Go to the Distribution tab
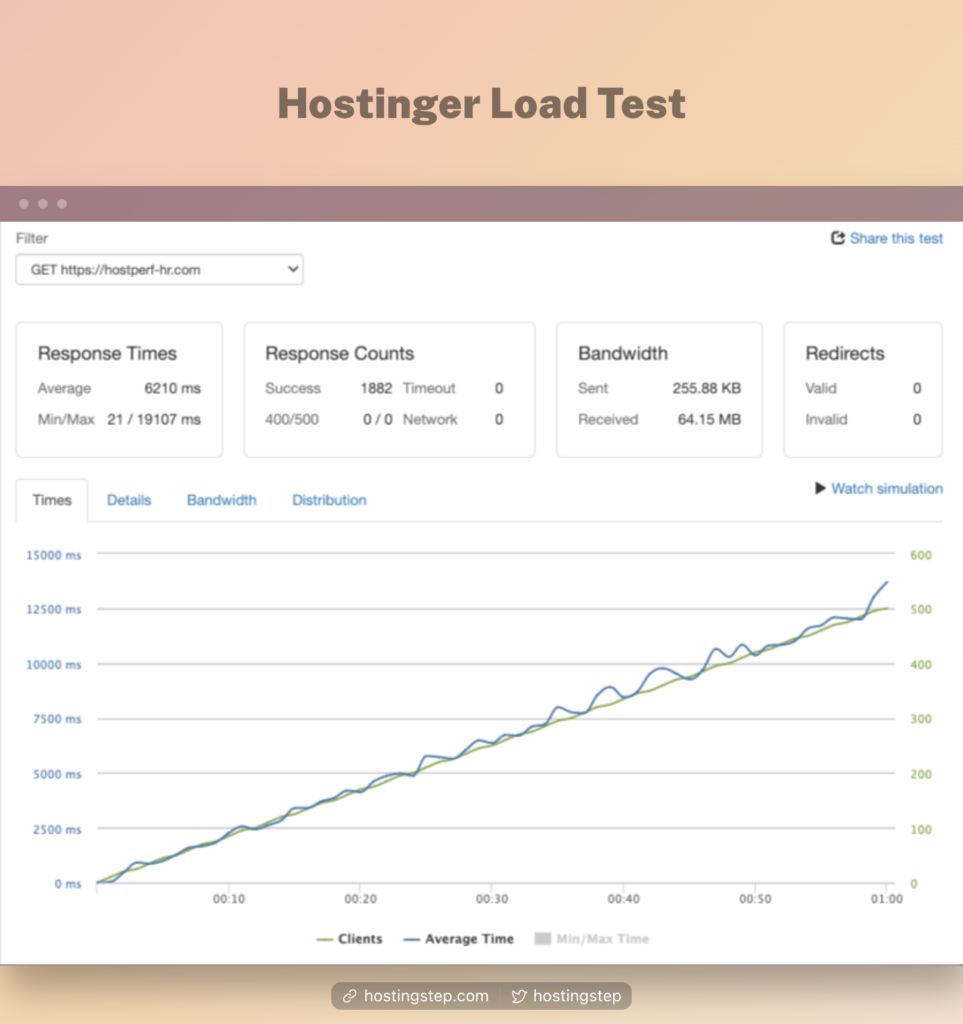The height and width of the screenshot is (1024, 963). [x=329, y=500]
